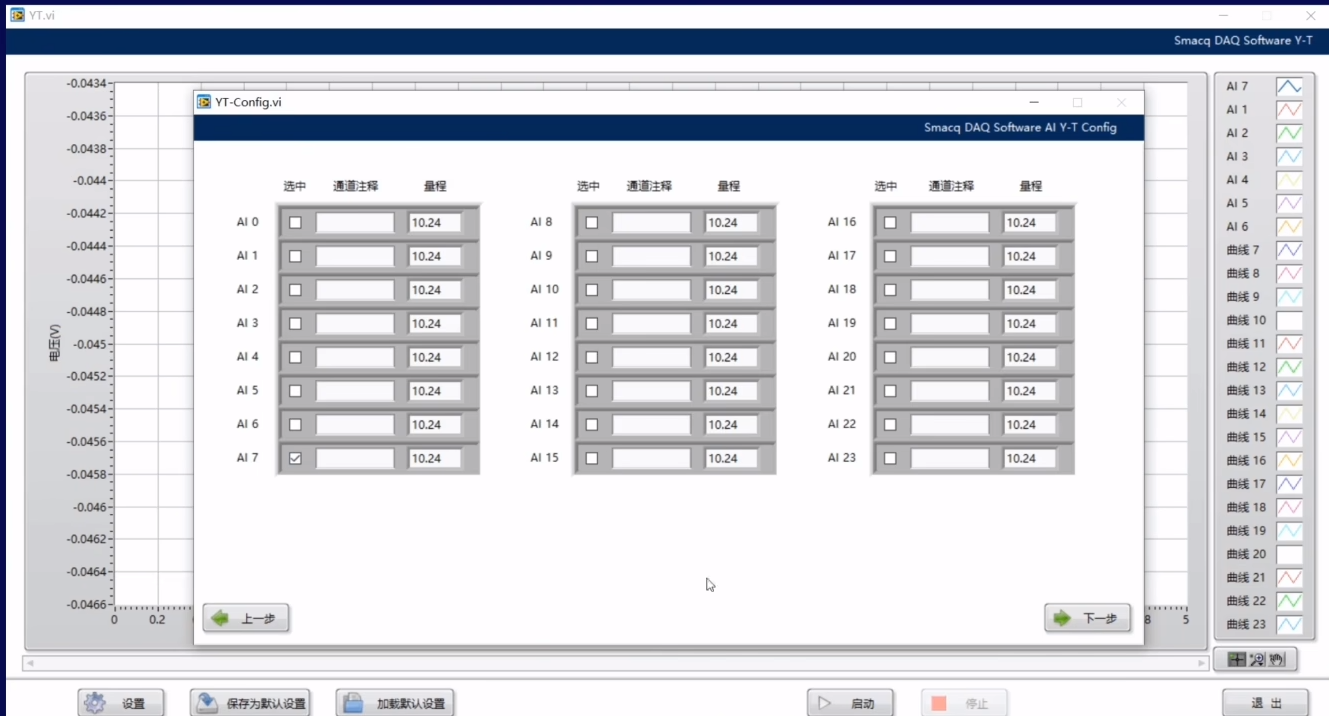Enable the AI 12 channel checkbox
Viewport: 1329px width, 716px height.
(592, 357)
